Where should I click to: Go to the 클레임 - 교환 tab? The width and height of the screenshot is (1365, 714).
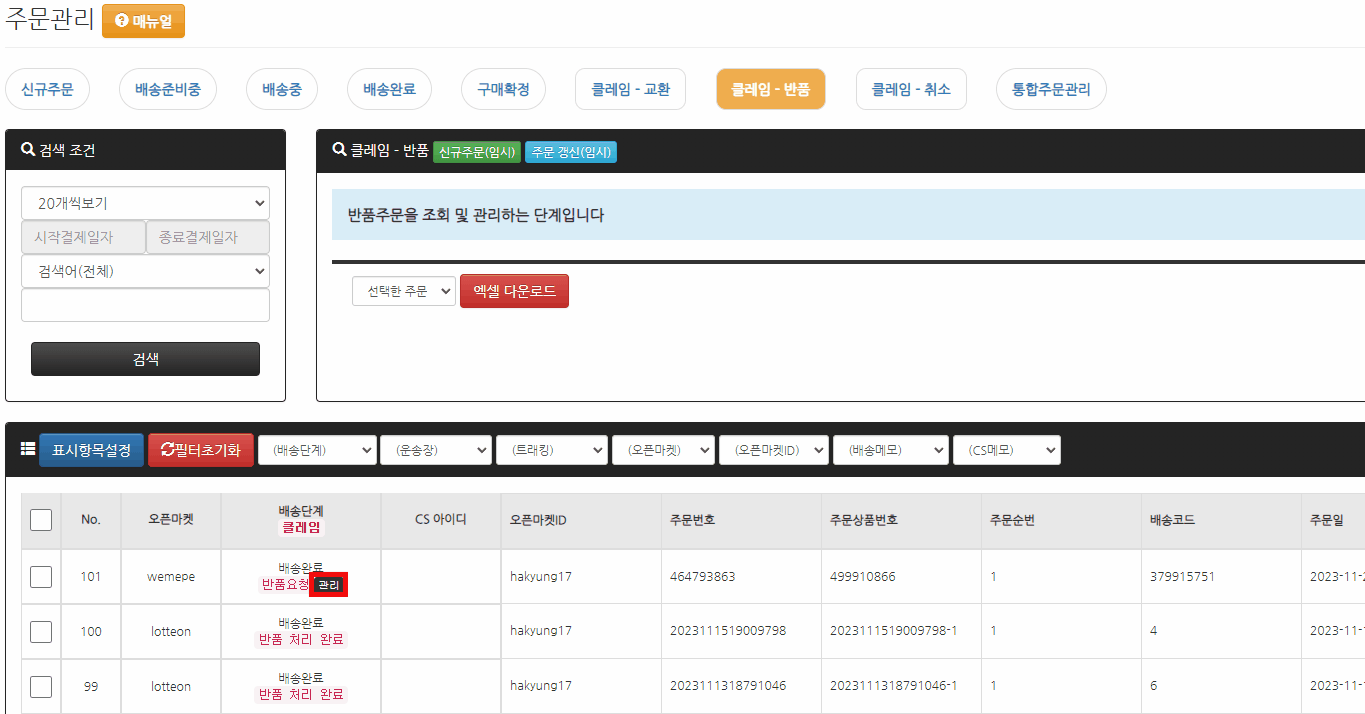pos(630,89)
